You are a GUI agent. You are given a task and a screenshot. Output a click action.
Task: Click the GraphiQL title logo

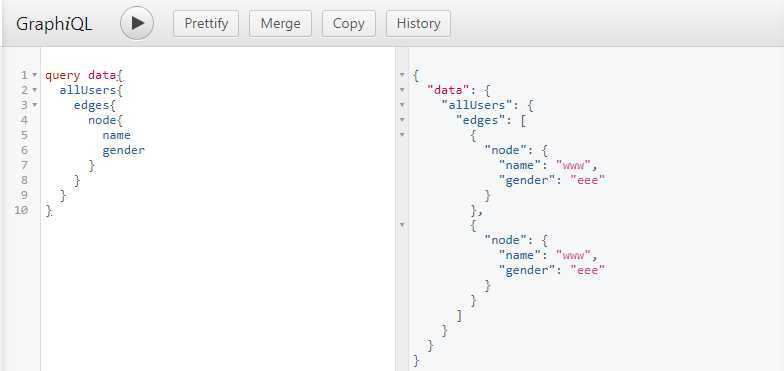(54, 24)
